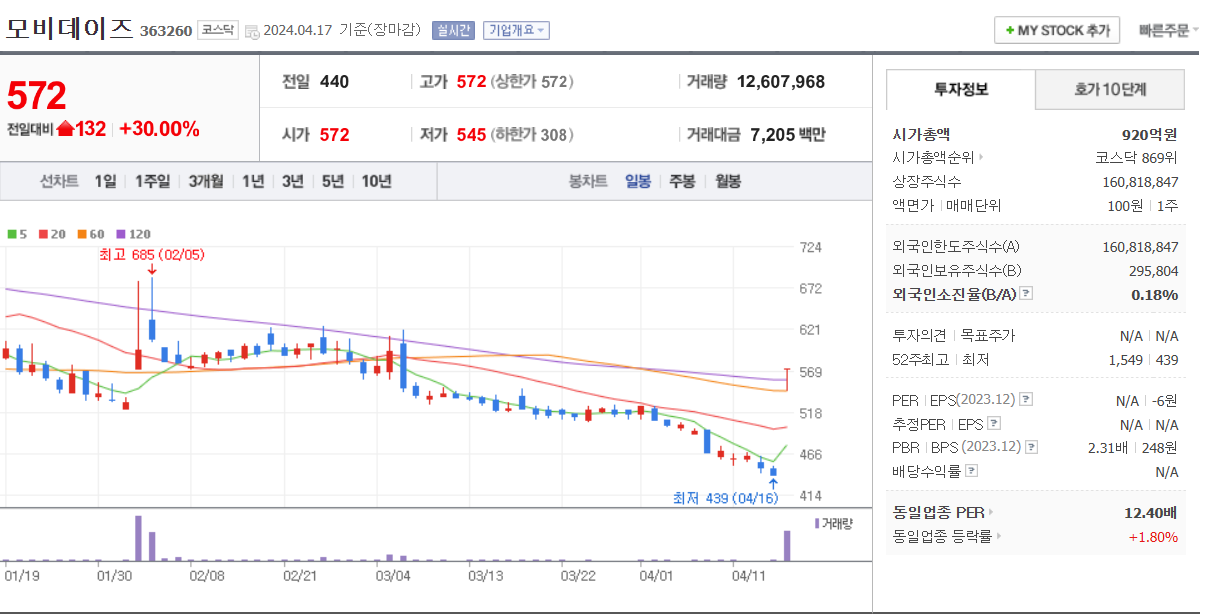This screenshot has width=1205, height=614.
Task: Select 1일 line chart period
Action: pyautogui.click(x=105, y=181)
